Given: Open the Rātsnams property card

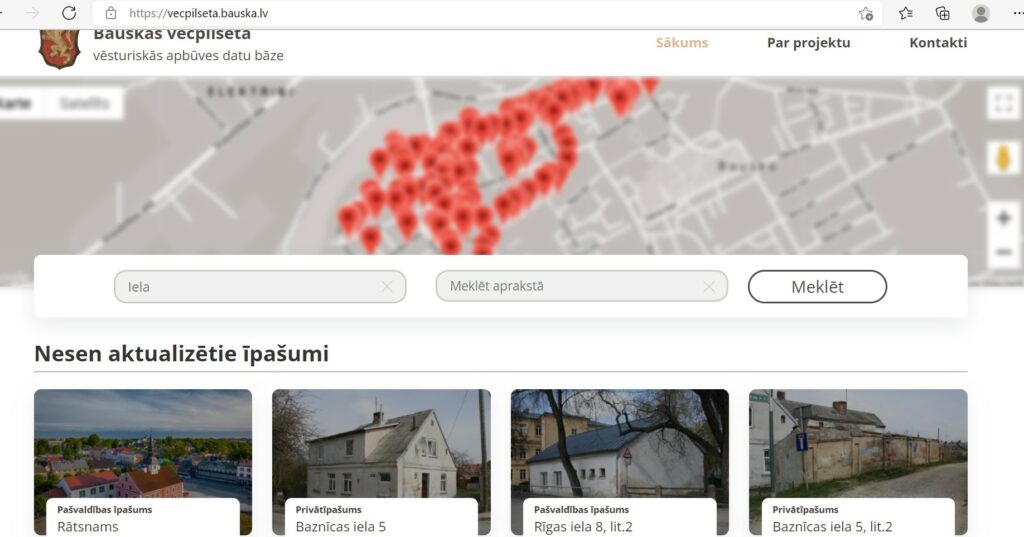Looking at the screenshot, I should (x=143, y=460).
